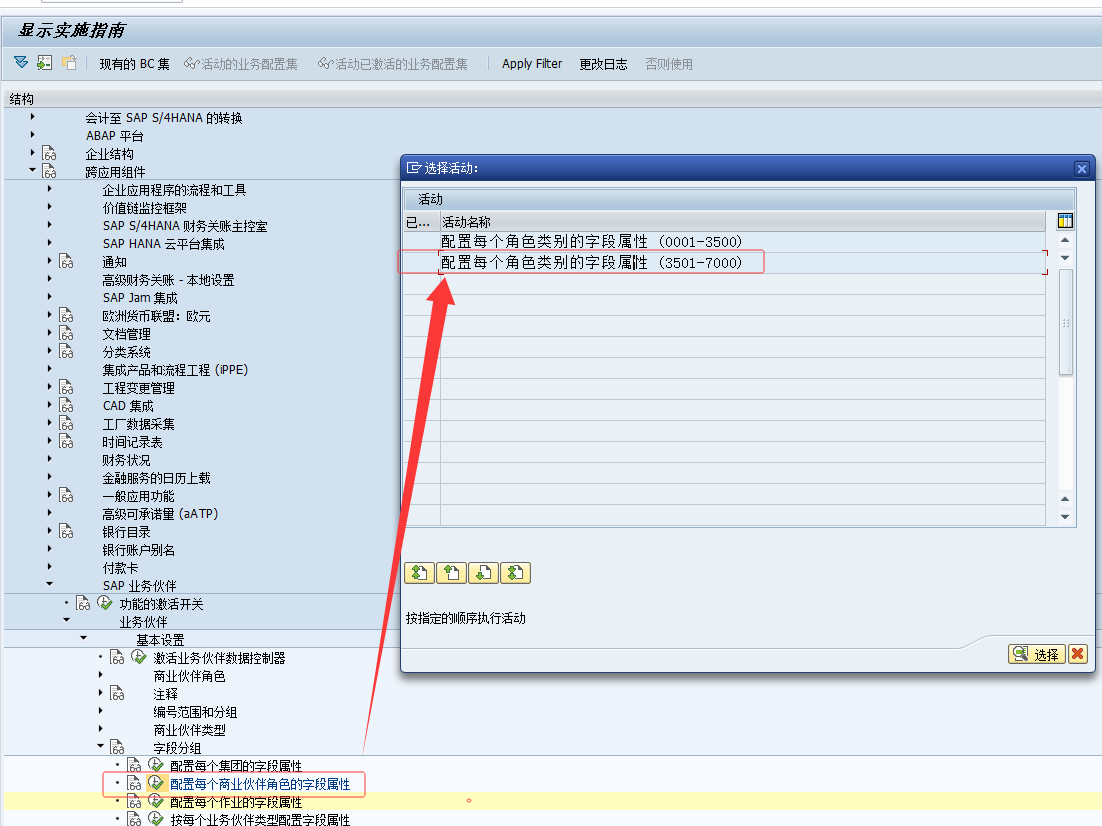Click 现有的 BC 集 in the toolbar

tap(134, 64)
